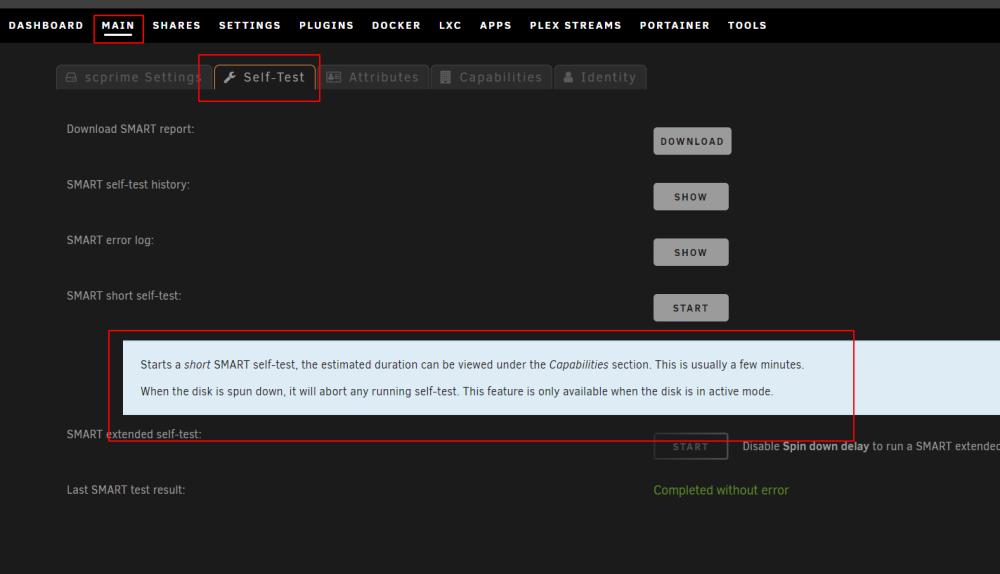Screen dimensions: 1000x574
Task: Click the disabled extended self-test Start button
Action: click(691, 446)
